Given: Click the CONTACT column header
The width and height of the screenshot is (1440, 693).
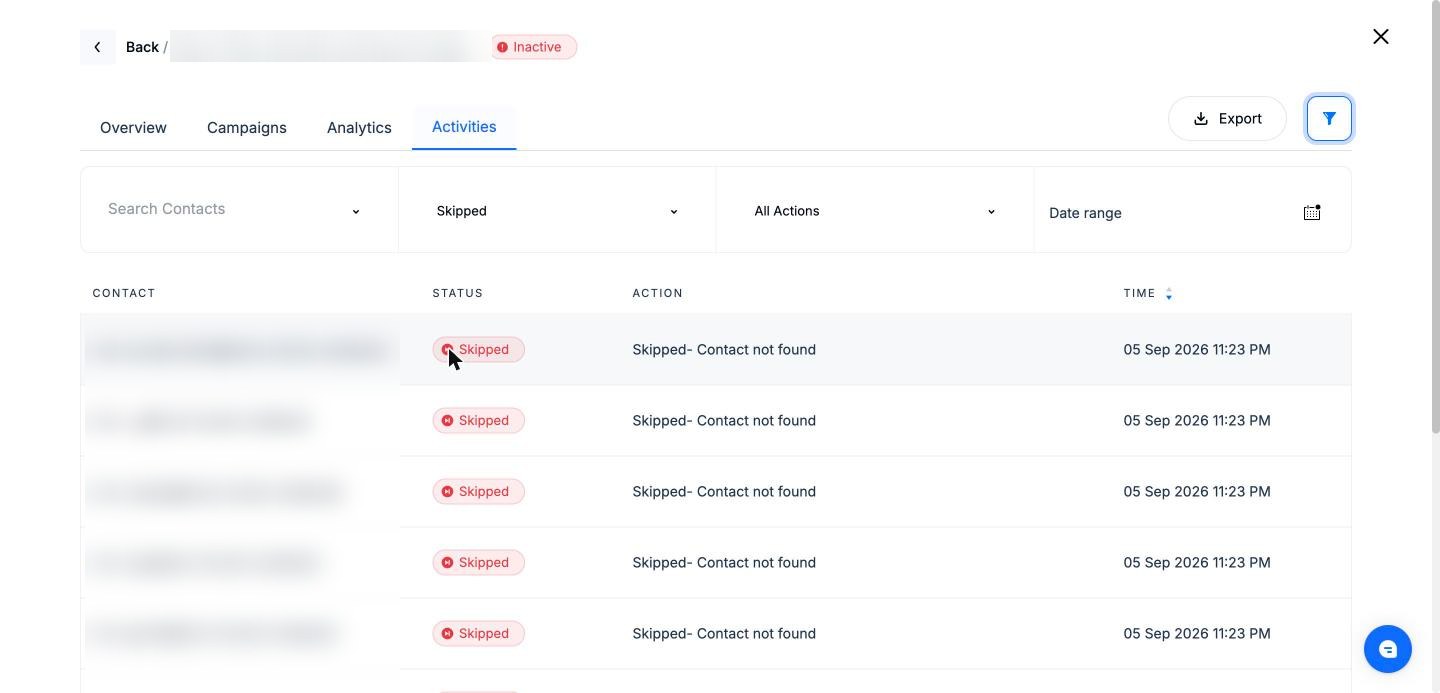Looking at the screenshot, I should [124, 294].
